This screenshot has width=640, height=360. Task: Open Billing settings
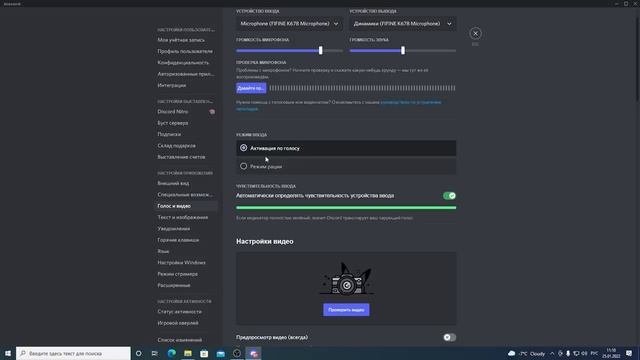coord(181,157)
